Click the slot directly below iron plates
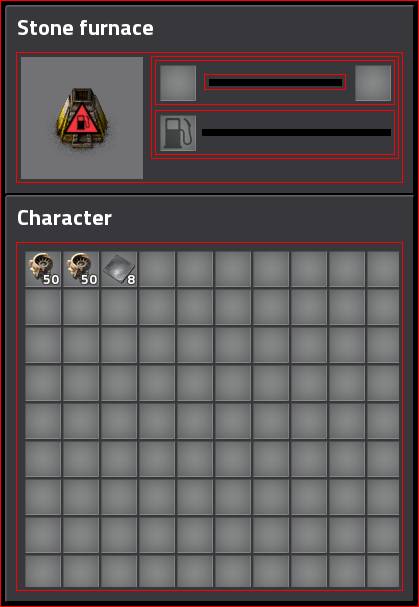The image size is (419, 607). 119,307
